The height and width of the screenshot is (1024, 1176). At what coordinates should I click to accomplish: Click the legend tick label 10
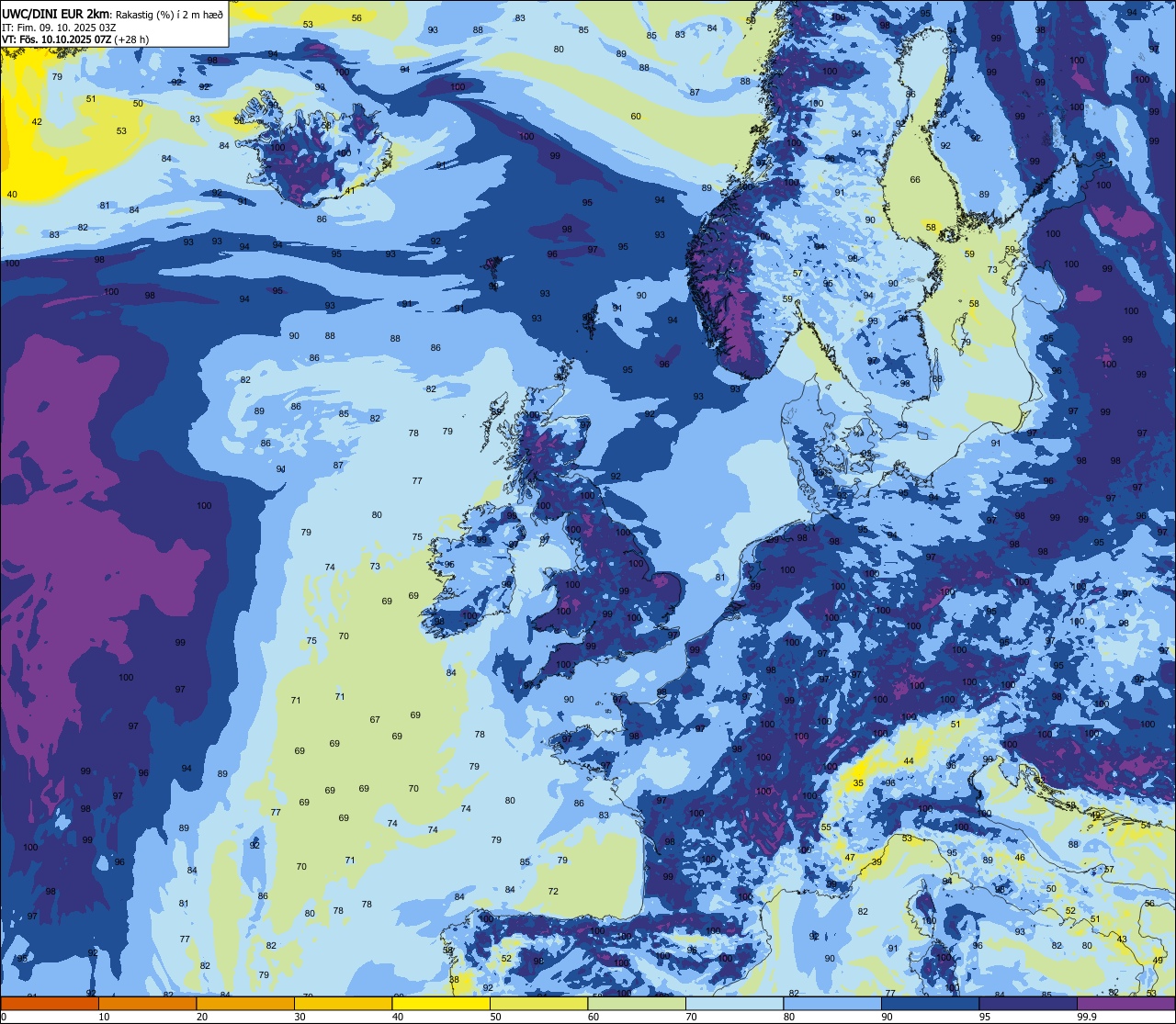tap(104, 1017)
